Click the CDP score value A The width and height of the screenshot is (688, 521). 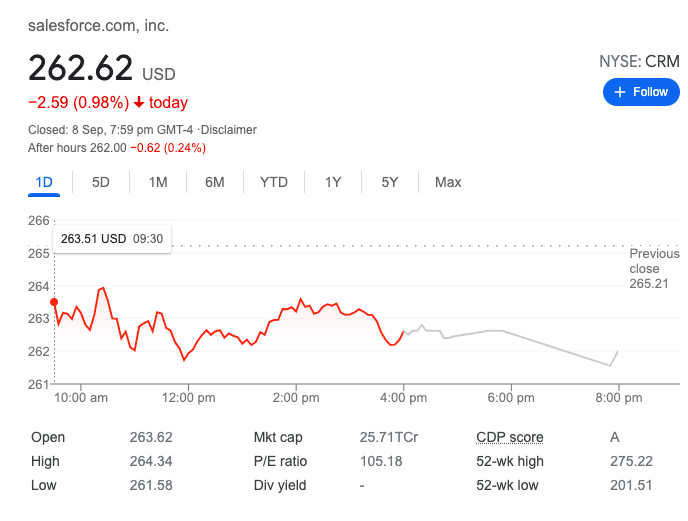click(x=615, y=437)
